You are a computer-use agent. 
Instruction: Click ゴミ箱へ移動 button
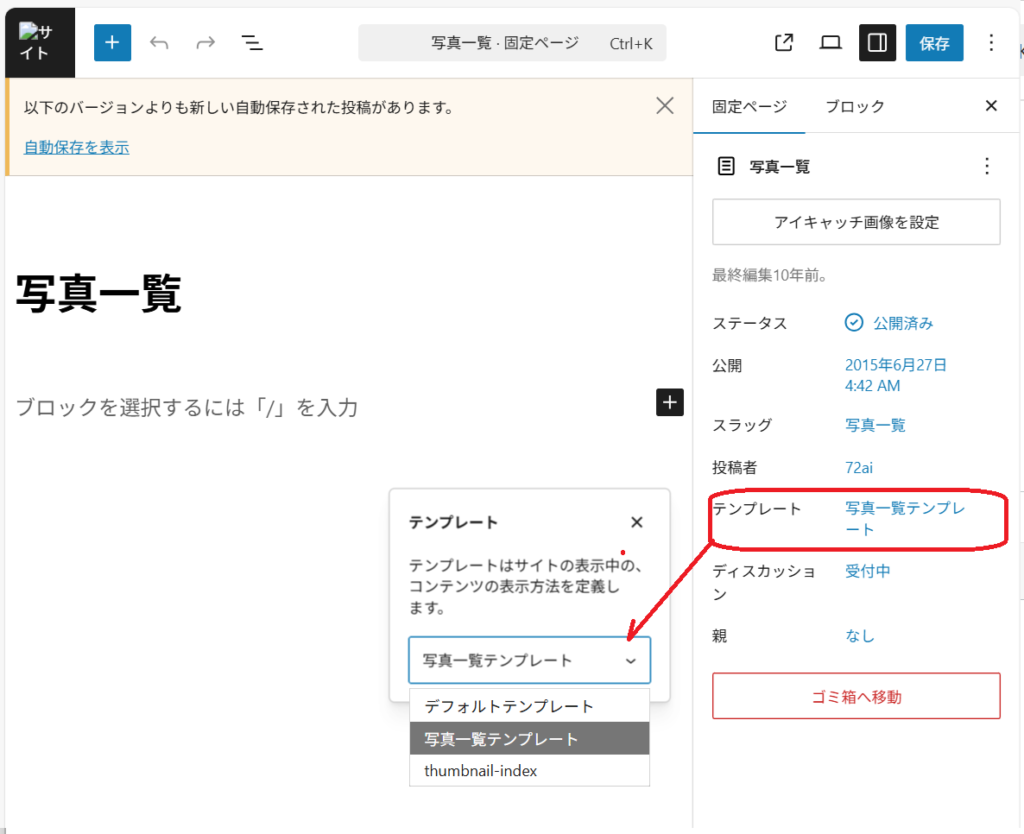click(856, 696)
